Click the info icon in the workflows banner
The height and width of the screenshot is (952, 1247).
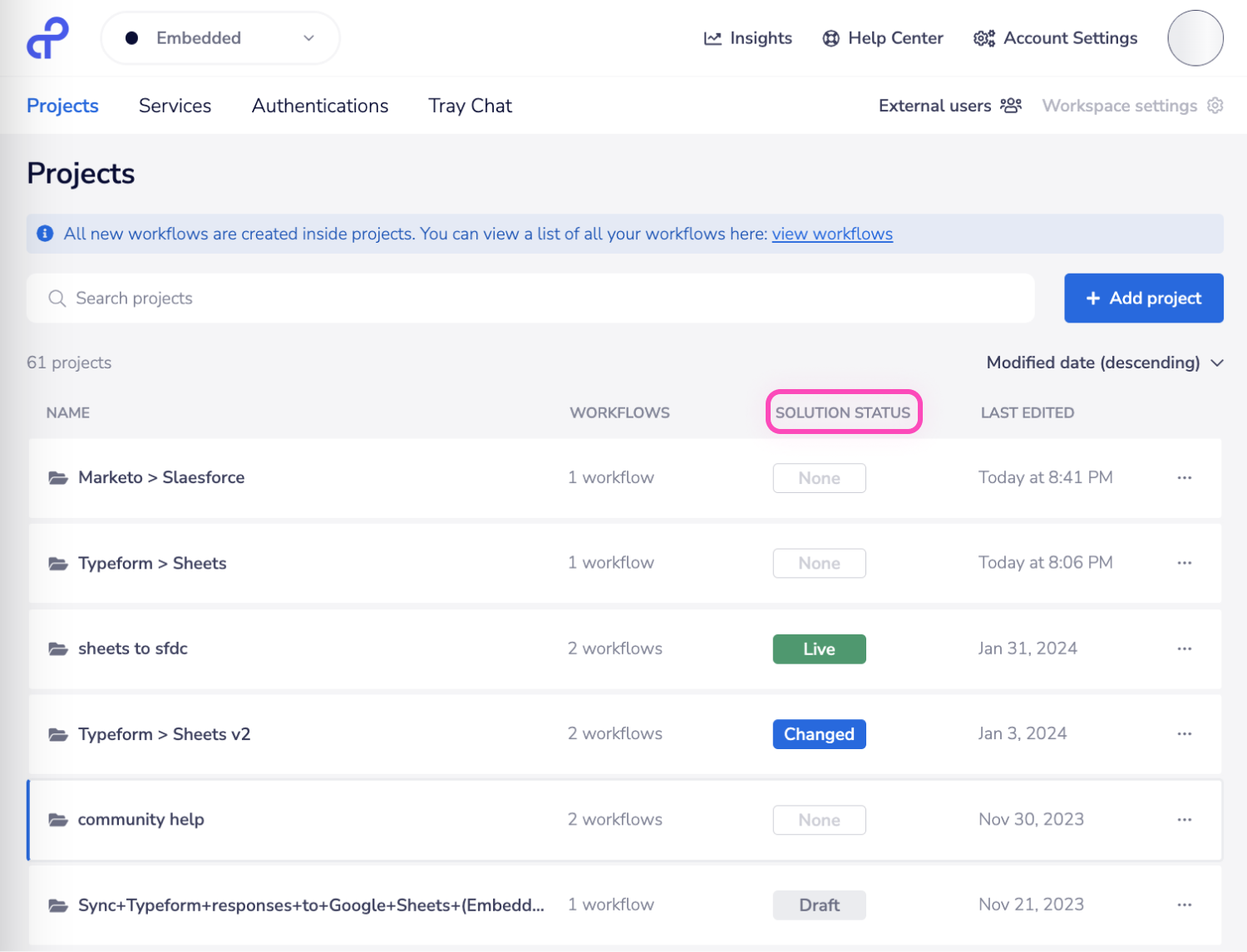(45, 234)
